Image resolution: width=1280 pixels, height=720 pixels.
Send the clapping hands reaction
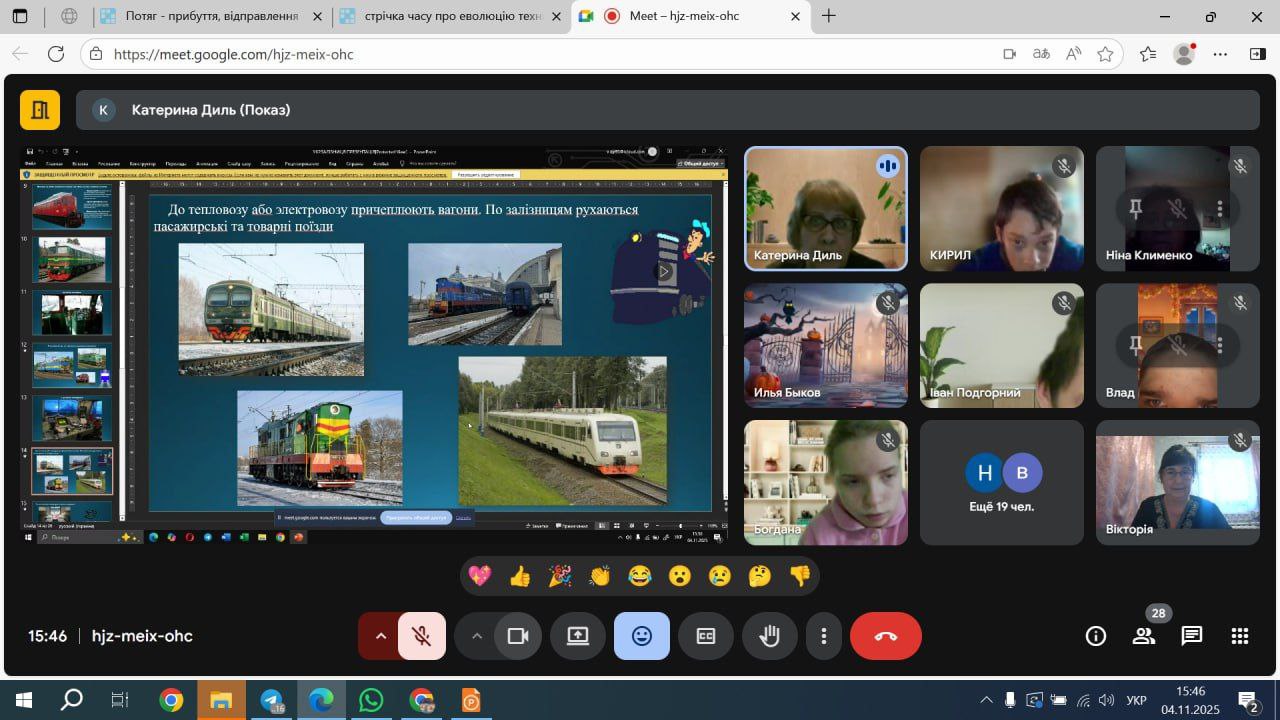tap(600, 576)
